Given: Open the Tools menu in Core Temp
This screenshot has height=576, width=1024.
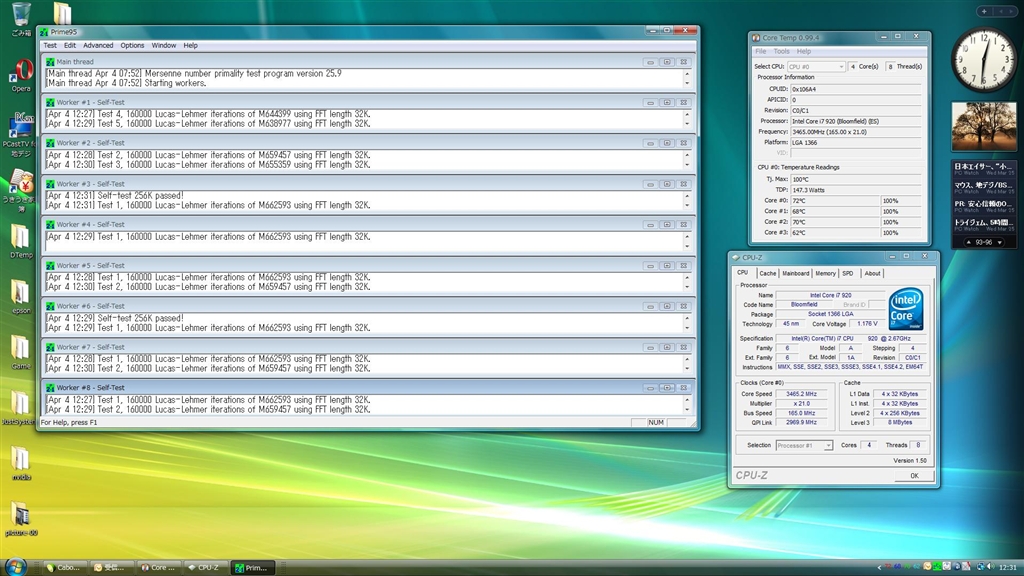Looking at the screenshot, I should click(782, 51).
